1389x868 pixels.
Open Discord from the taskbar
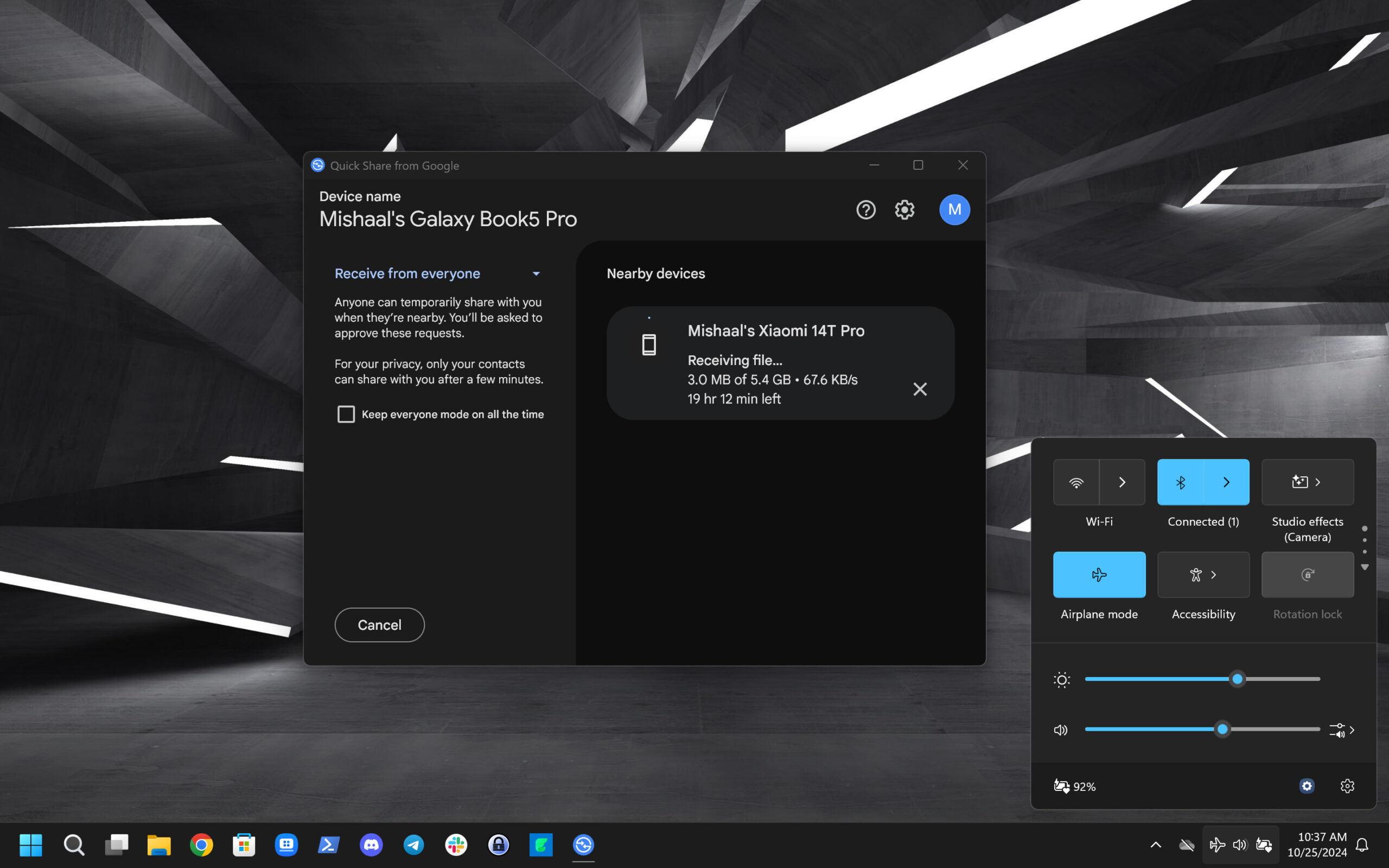click(x=371, y=845)
